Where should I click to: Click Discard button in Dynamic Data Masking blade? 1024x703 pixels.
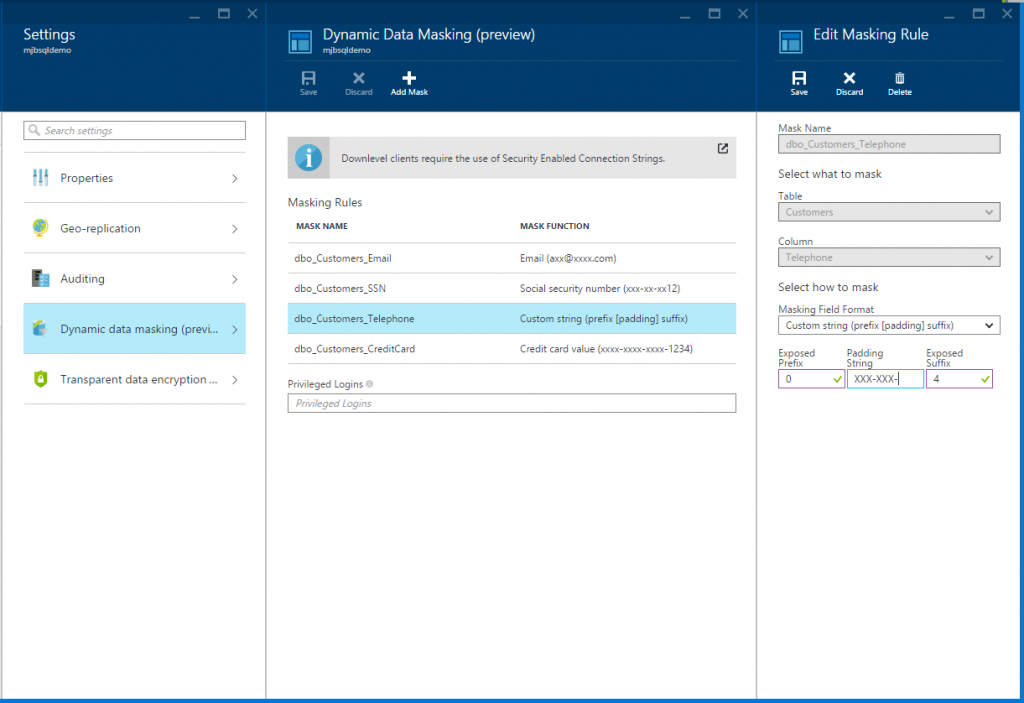(x=358, y=82)
